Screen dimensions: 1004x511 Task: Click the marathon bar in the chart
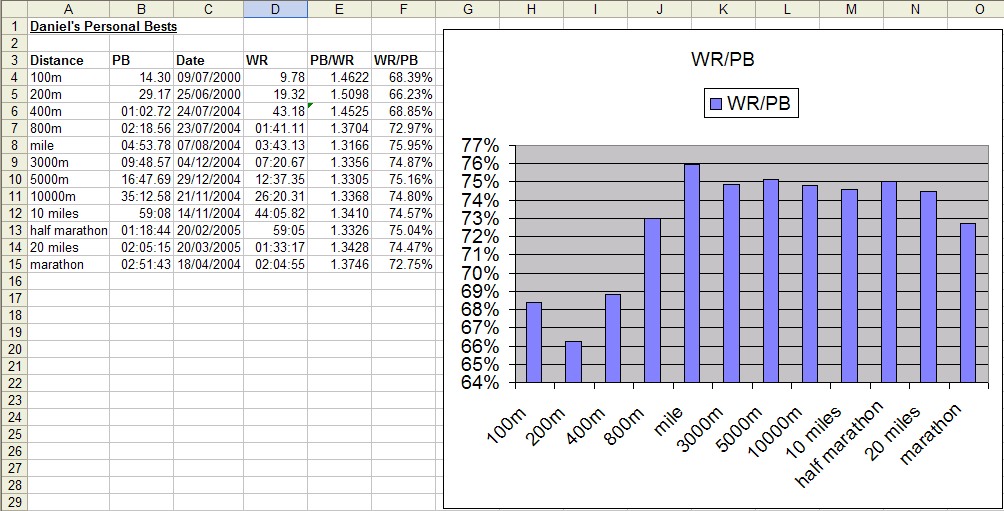pos(967,302)
